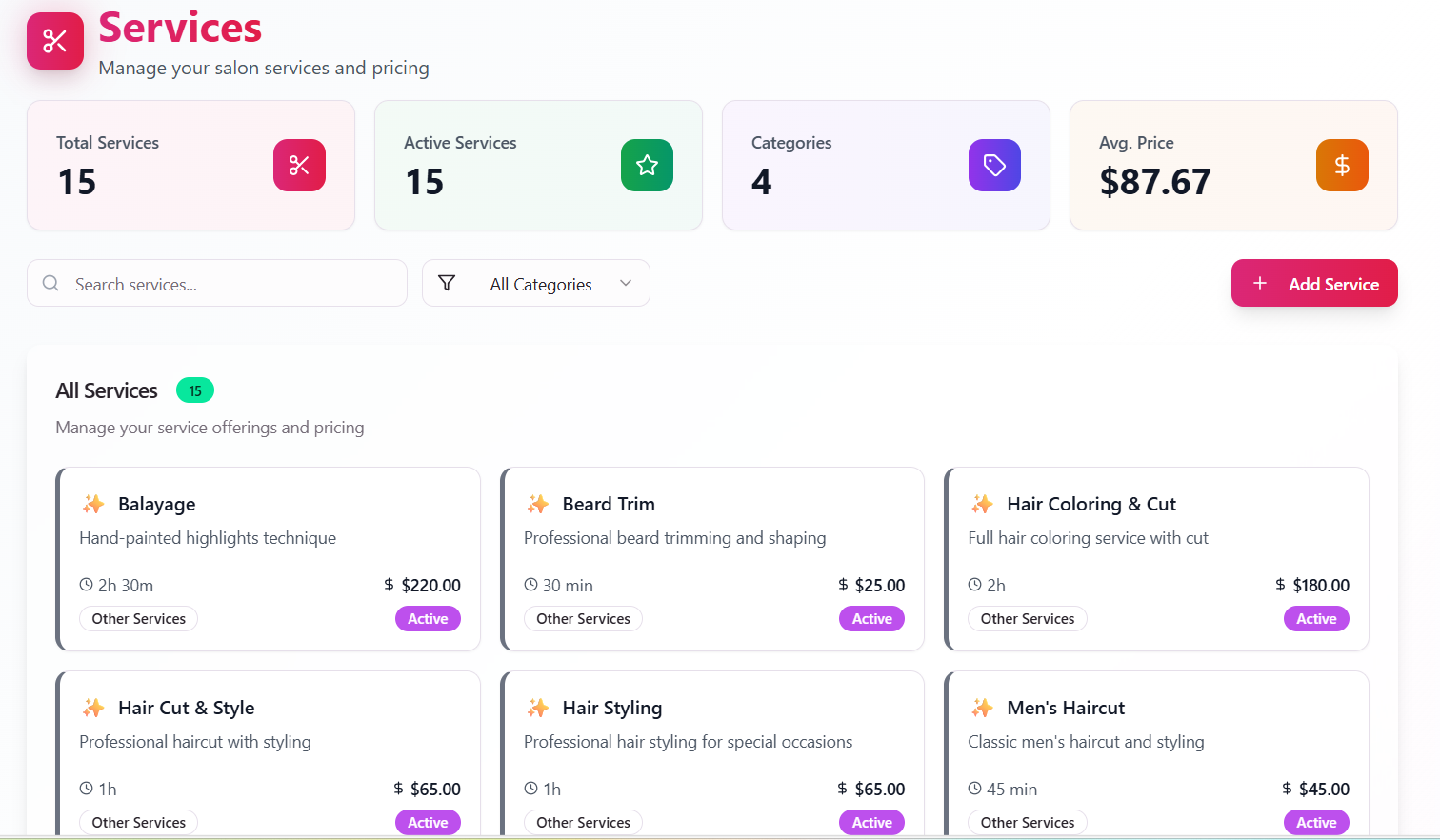Screen dimensions: 1440x840
Task: Click the dollar icon in Avg. Price card
Action: coord(1342,166)
